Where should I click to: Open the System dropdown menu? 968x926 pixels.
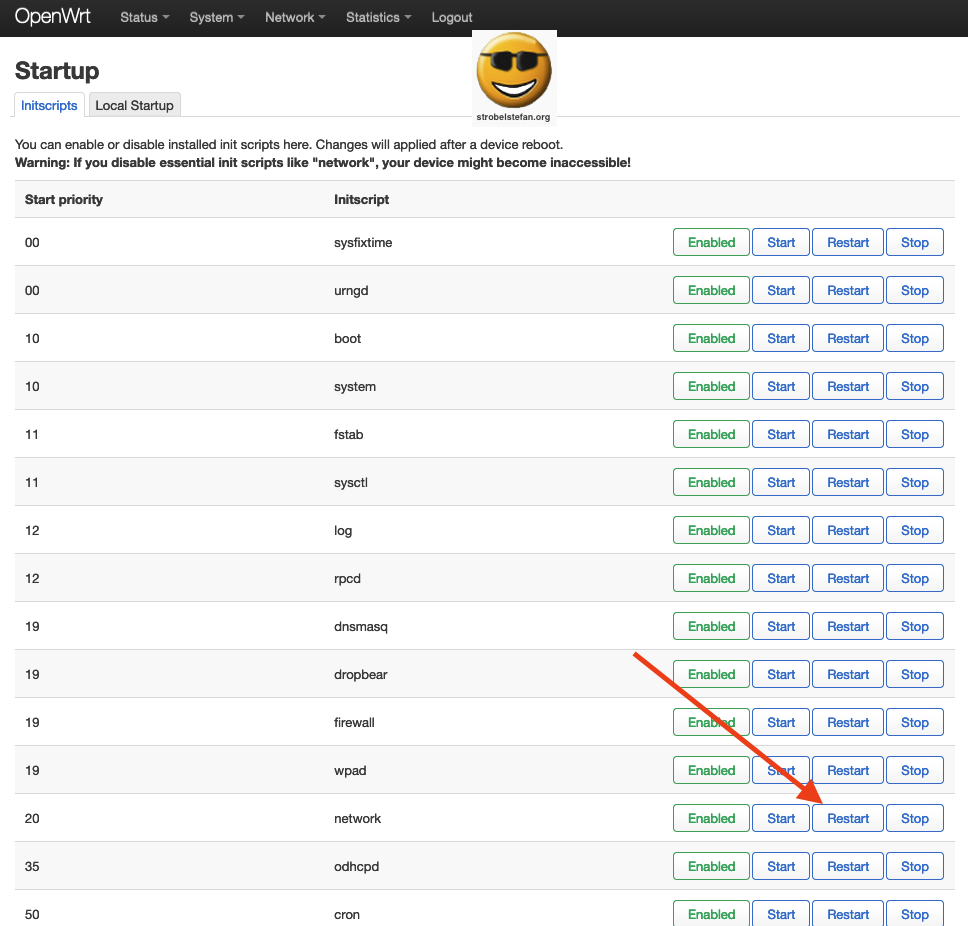pyautogui.click(x=216, y=17)
